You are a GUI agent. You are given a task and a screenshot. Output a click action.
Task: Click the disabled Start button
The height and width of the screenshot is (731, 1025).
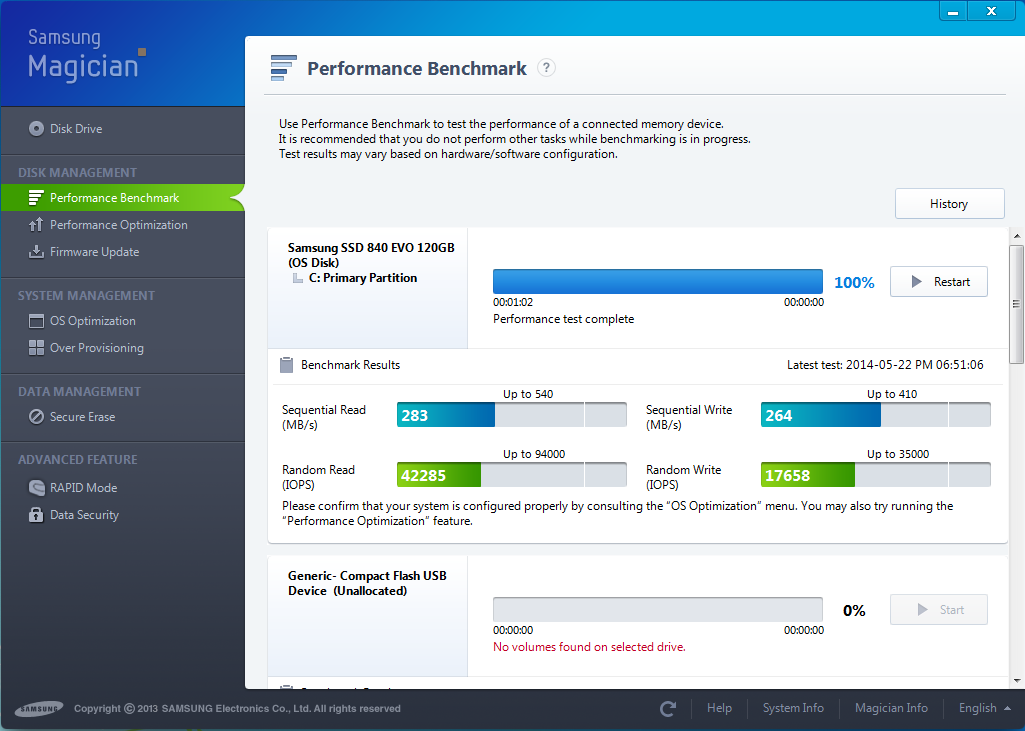click(939, 609)
